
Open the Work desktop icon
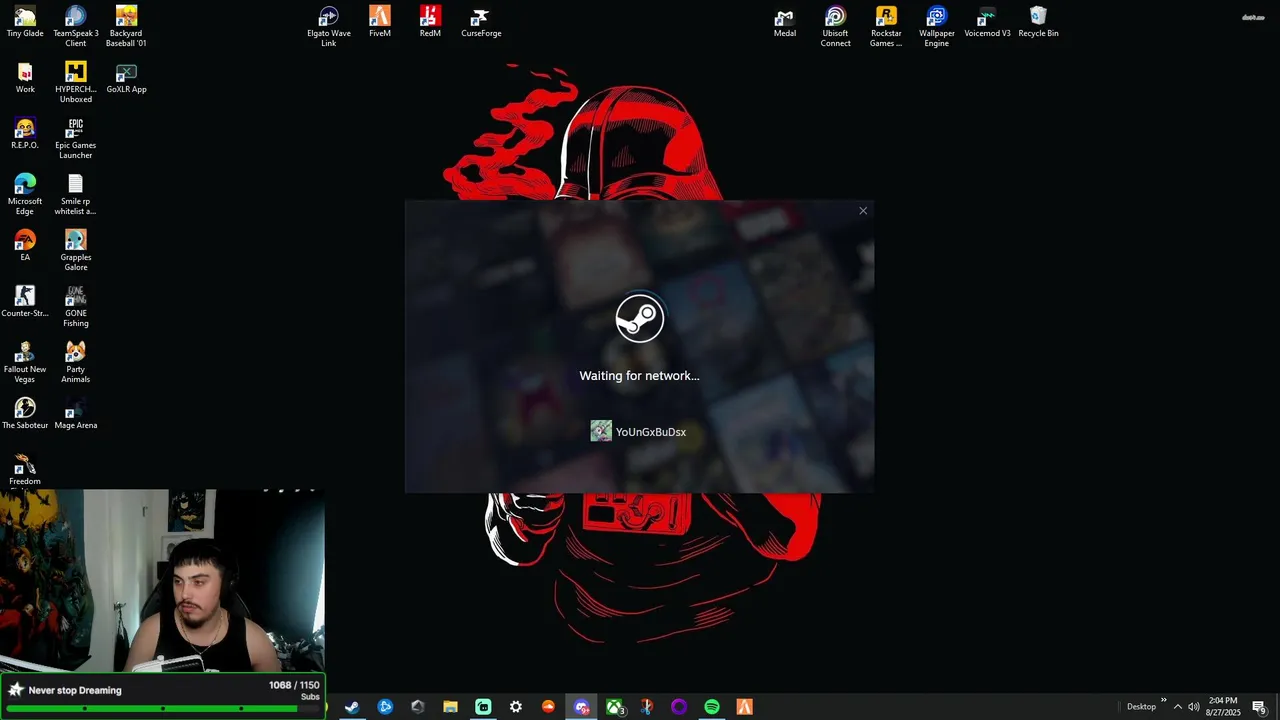[25, 78]
